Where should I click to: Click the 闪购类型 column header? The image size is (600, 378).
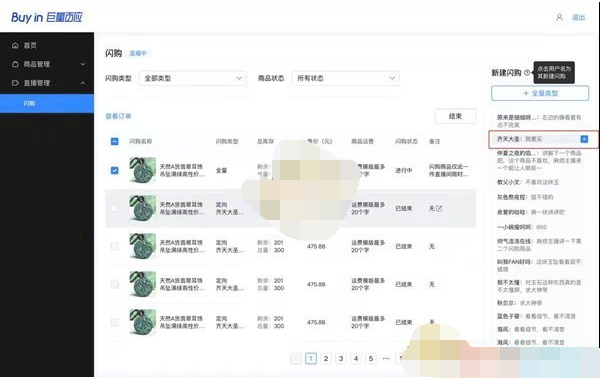227,142
